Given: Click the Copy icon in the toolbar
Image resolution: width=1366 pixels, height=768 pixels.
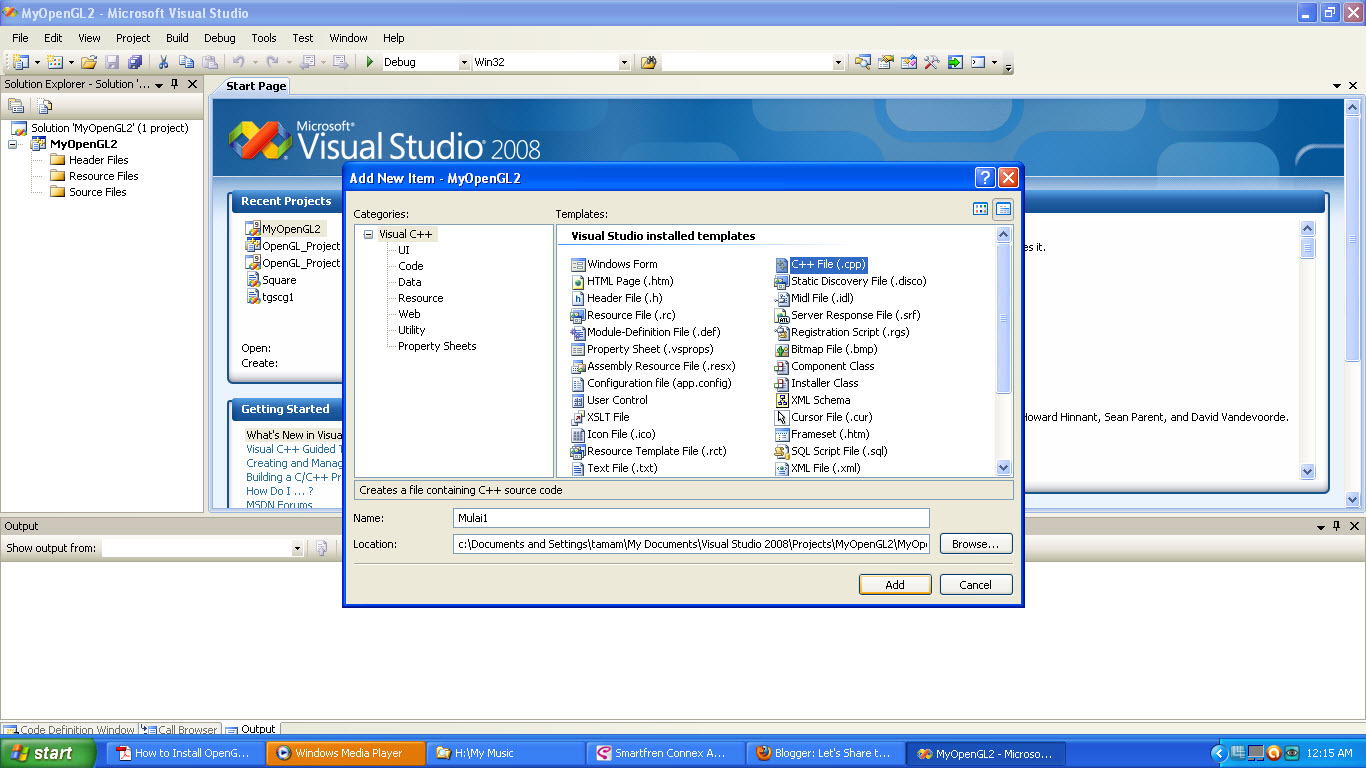Looking at the screenshot, I should point(186,62).
